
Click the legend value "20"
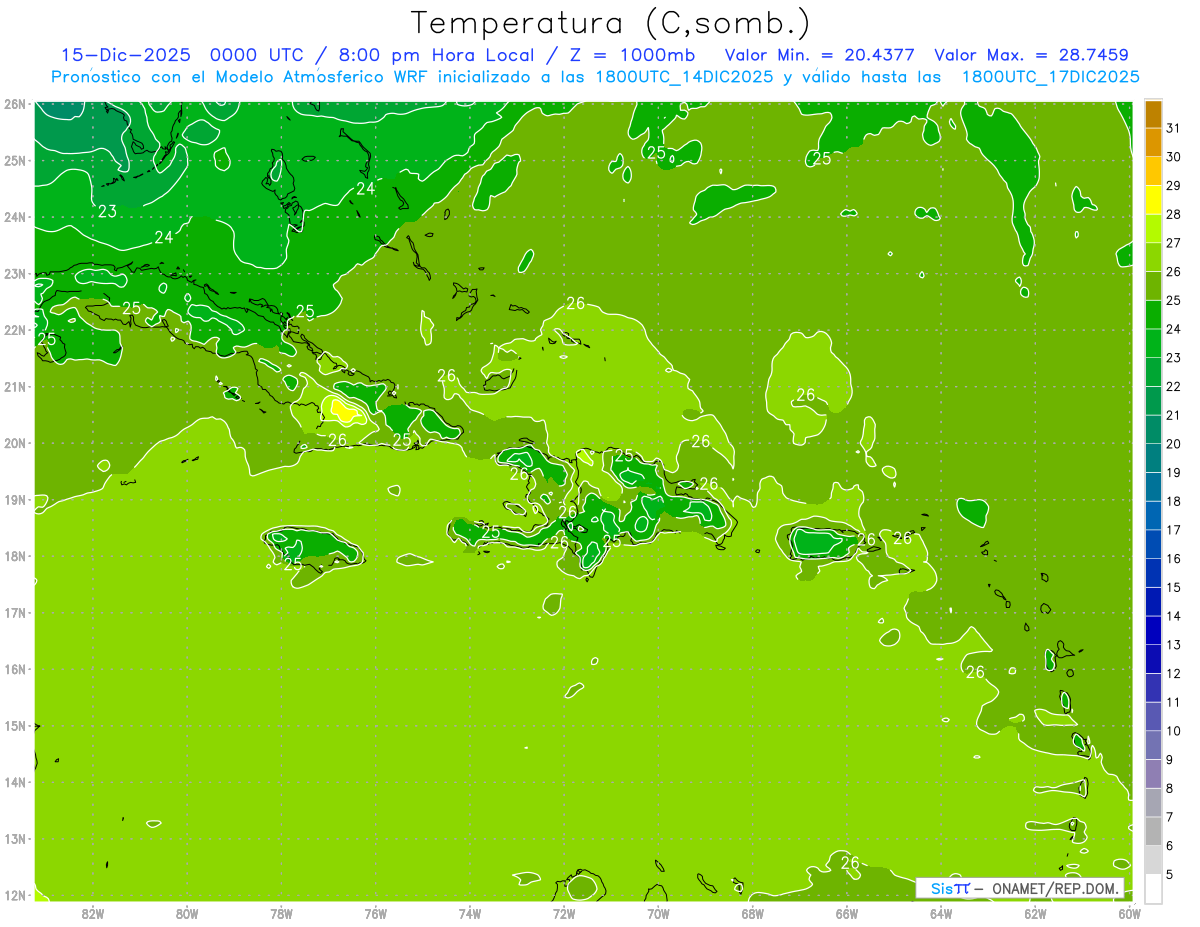[1173, 444]
